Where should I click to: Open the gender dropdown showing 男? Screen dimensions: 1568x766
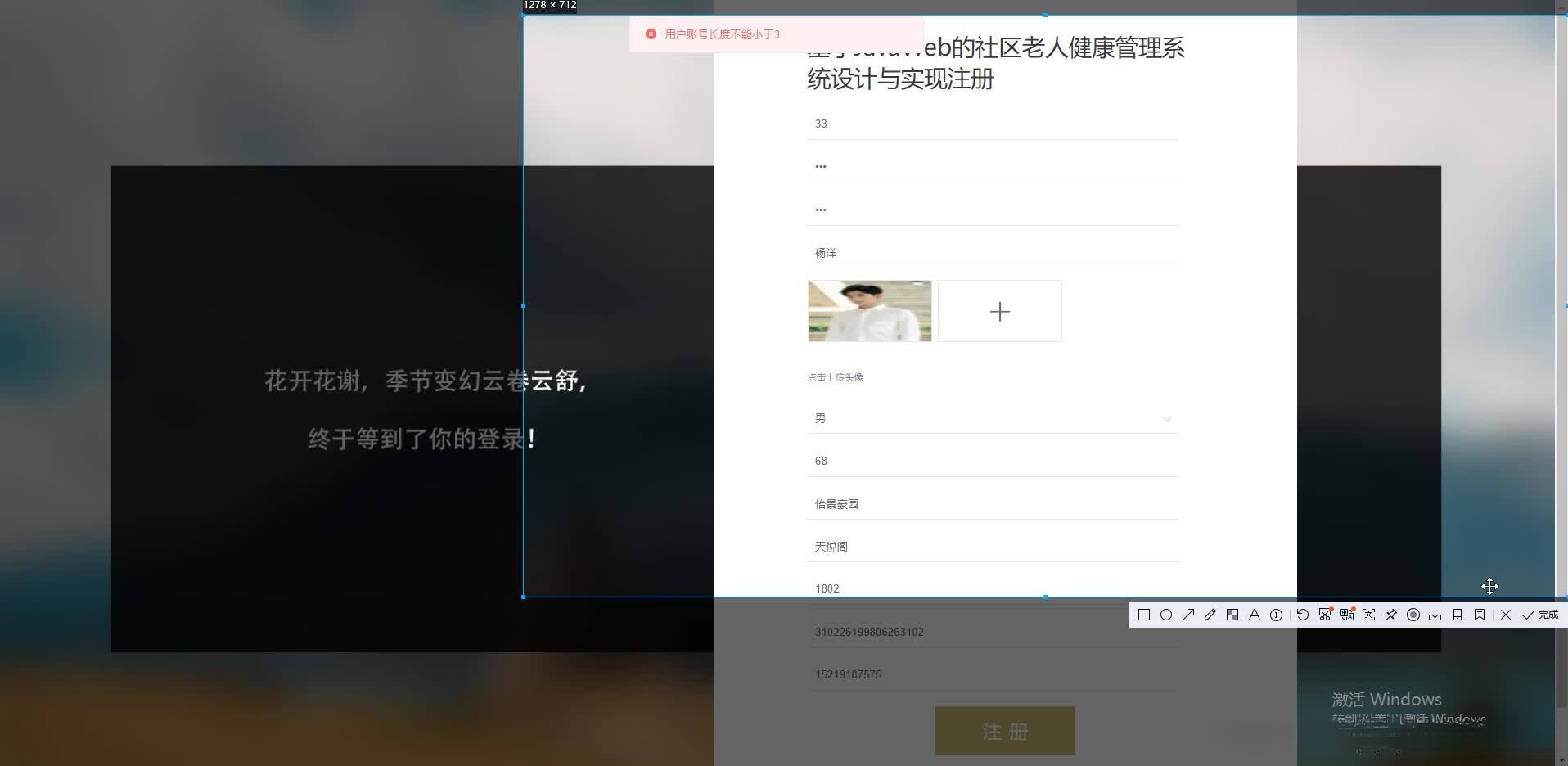coord(992,418)
